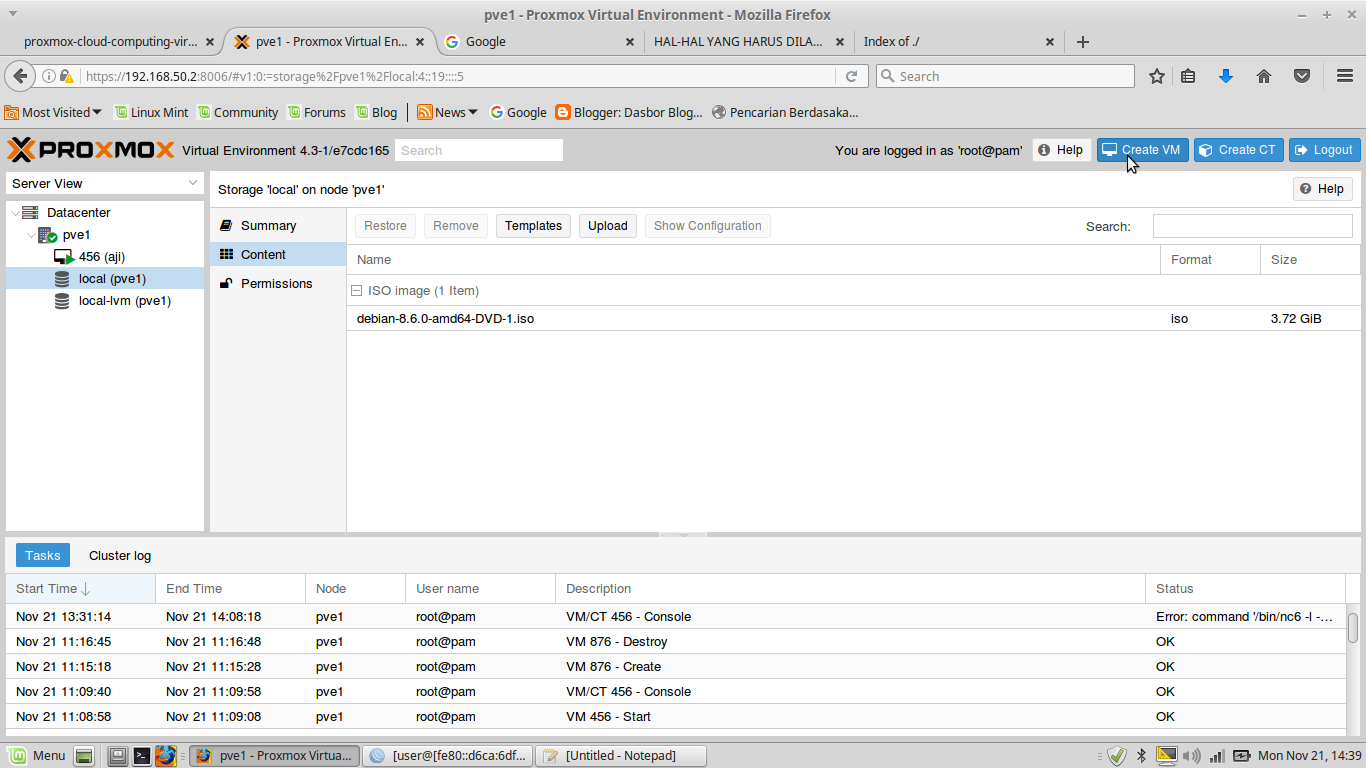Bookmark this page with the star icon
This screenshot has height=768, width=1366.
coord(1157,76)
